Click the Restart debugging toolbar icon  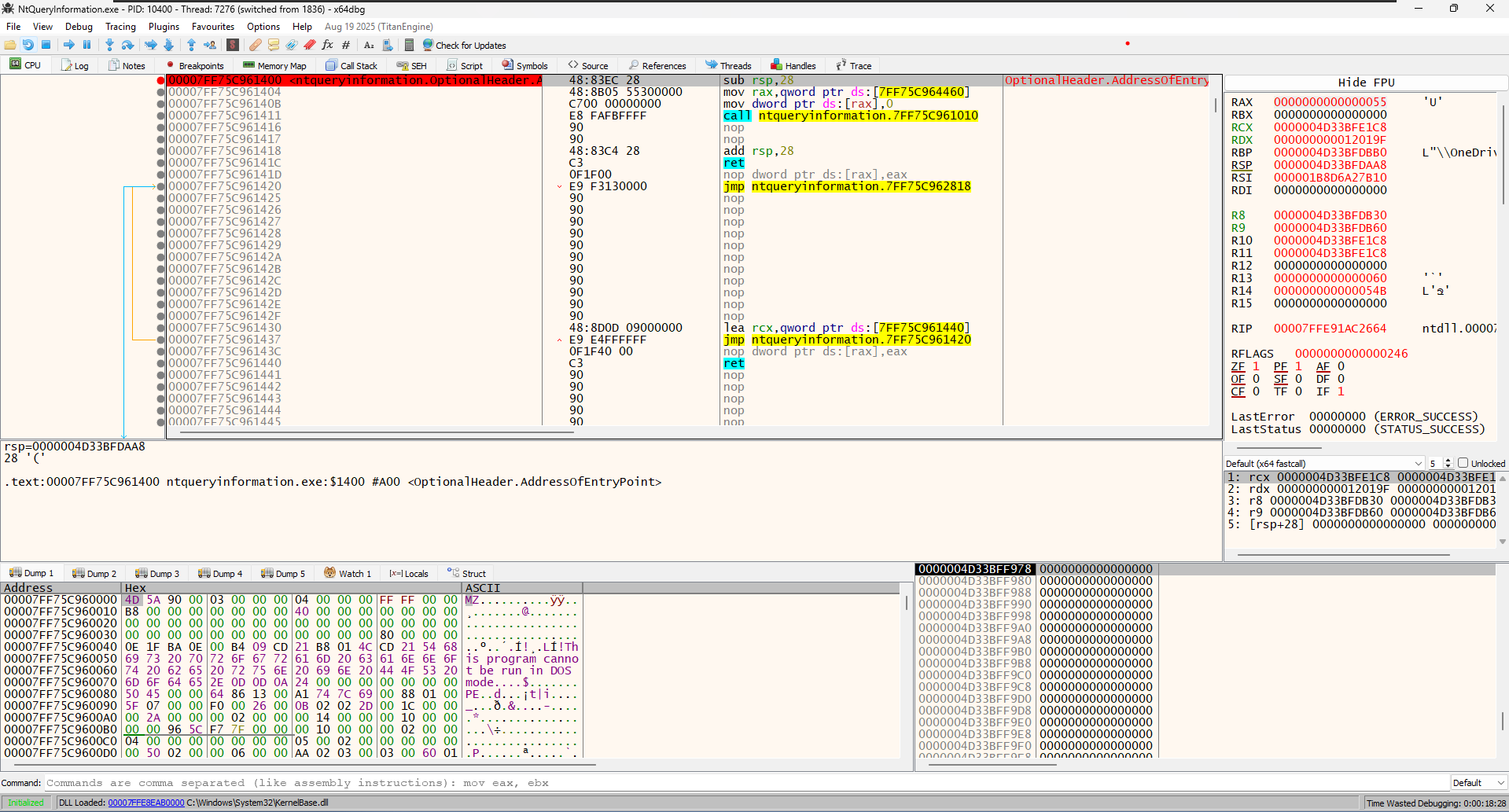tap(28, 45)
